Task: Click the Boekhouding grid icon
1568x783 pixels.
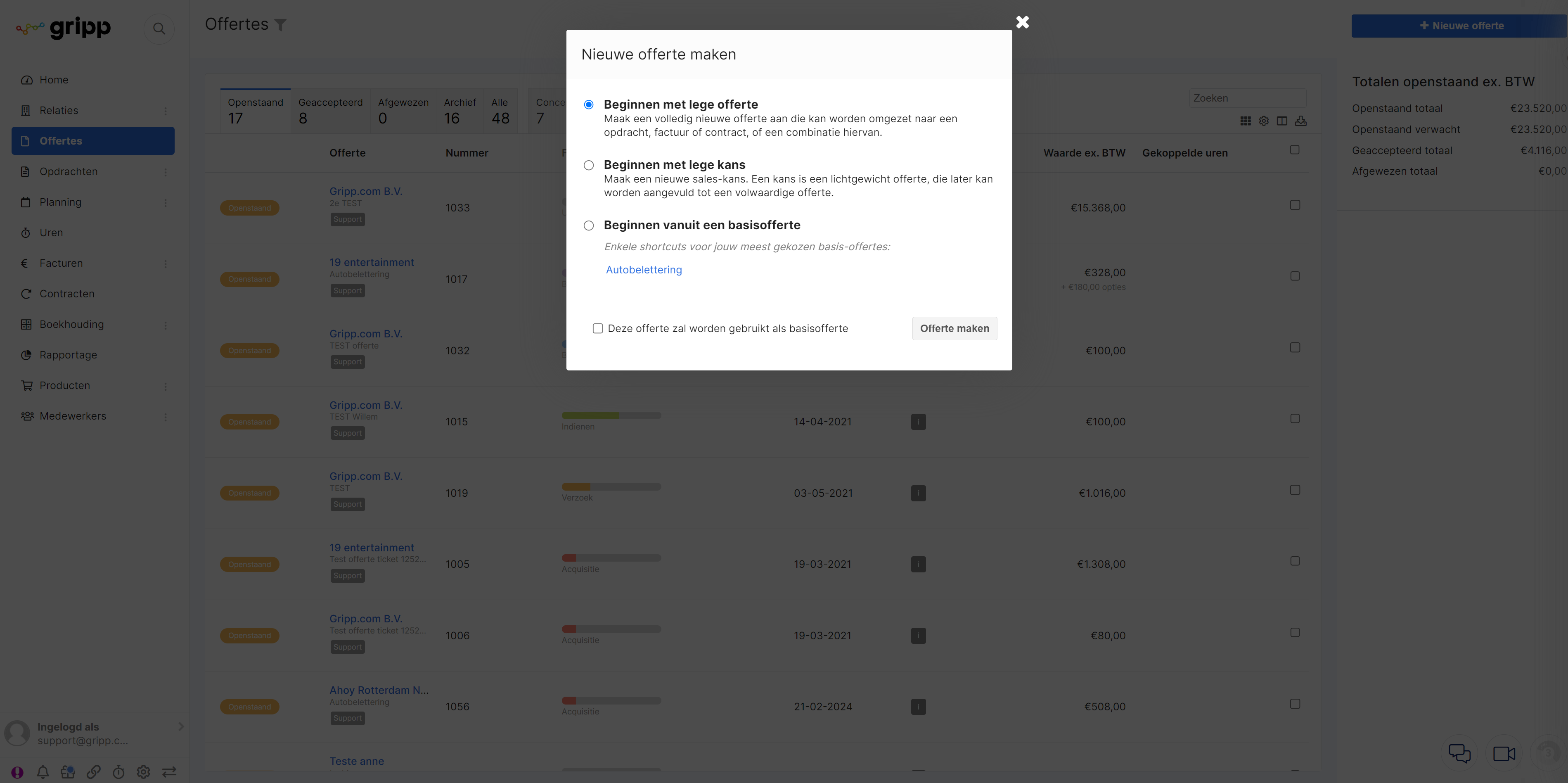Action: click(x=26, y=324)
